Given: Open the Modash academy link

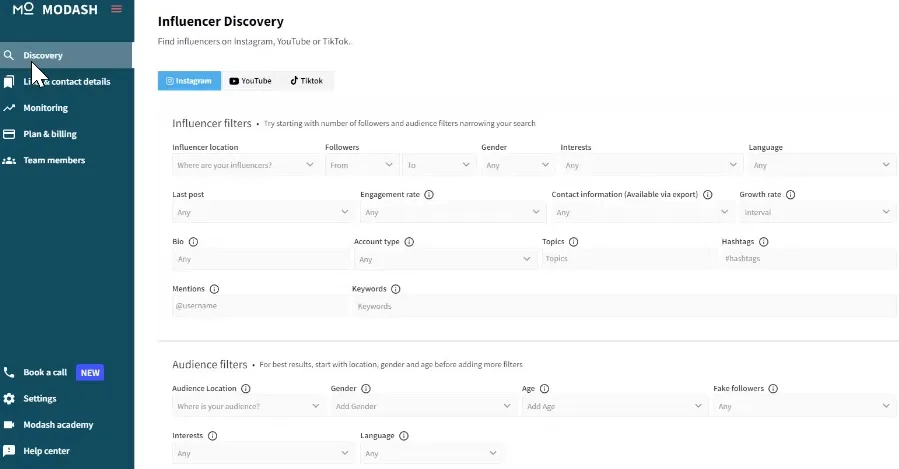Looking at the screenshot, I should (x=66, y=425).
